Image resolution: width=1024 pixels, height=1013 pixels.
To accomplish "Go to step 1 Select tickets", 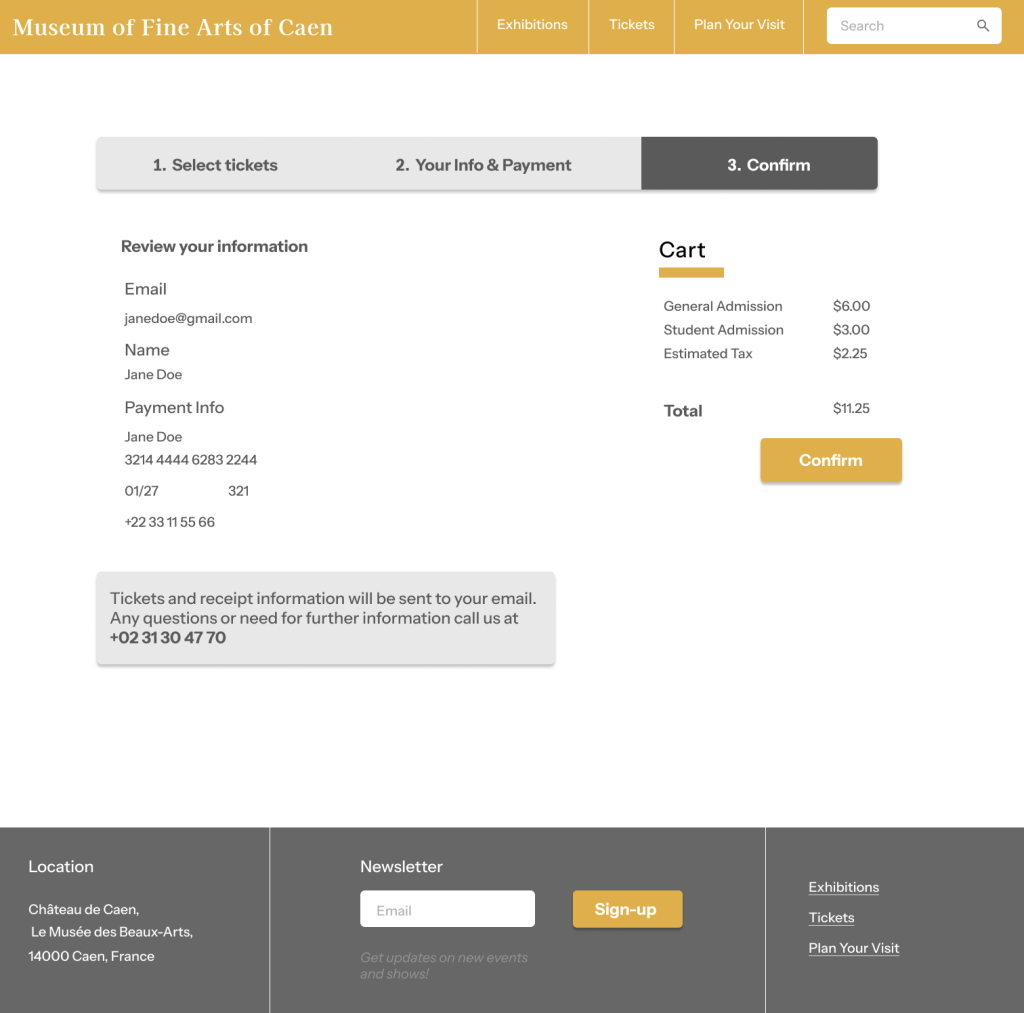I will point(215,165).
